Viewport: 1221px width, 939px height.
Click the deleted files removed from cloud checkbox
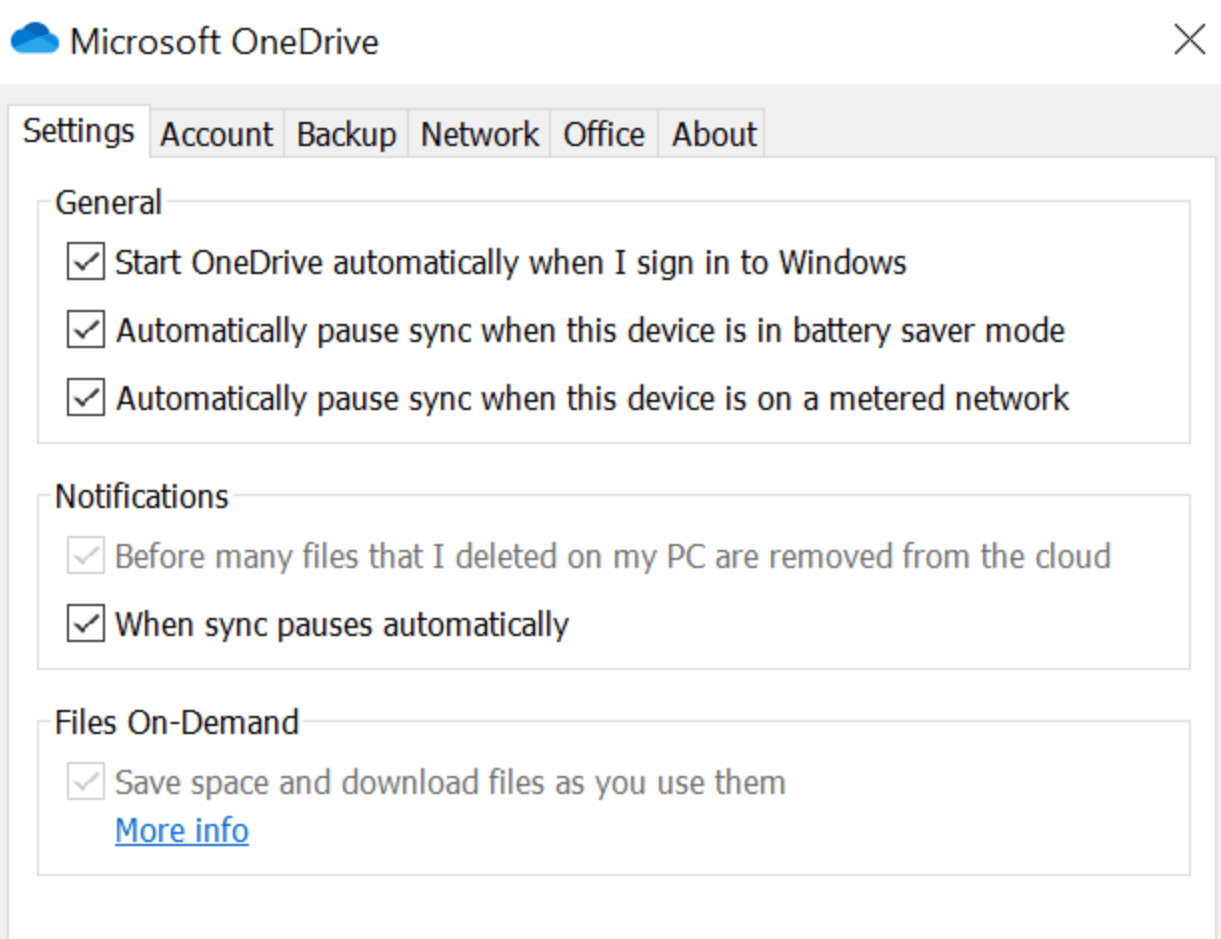tap(86, 556)
